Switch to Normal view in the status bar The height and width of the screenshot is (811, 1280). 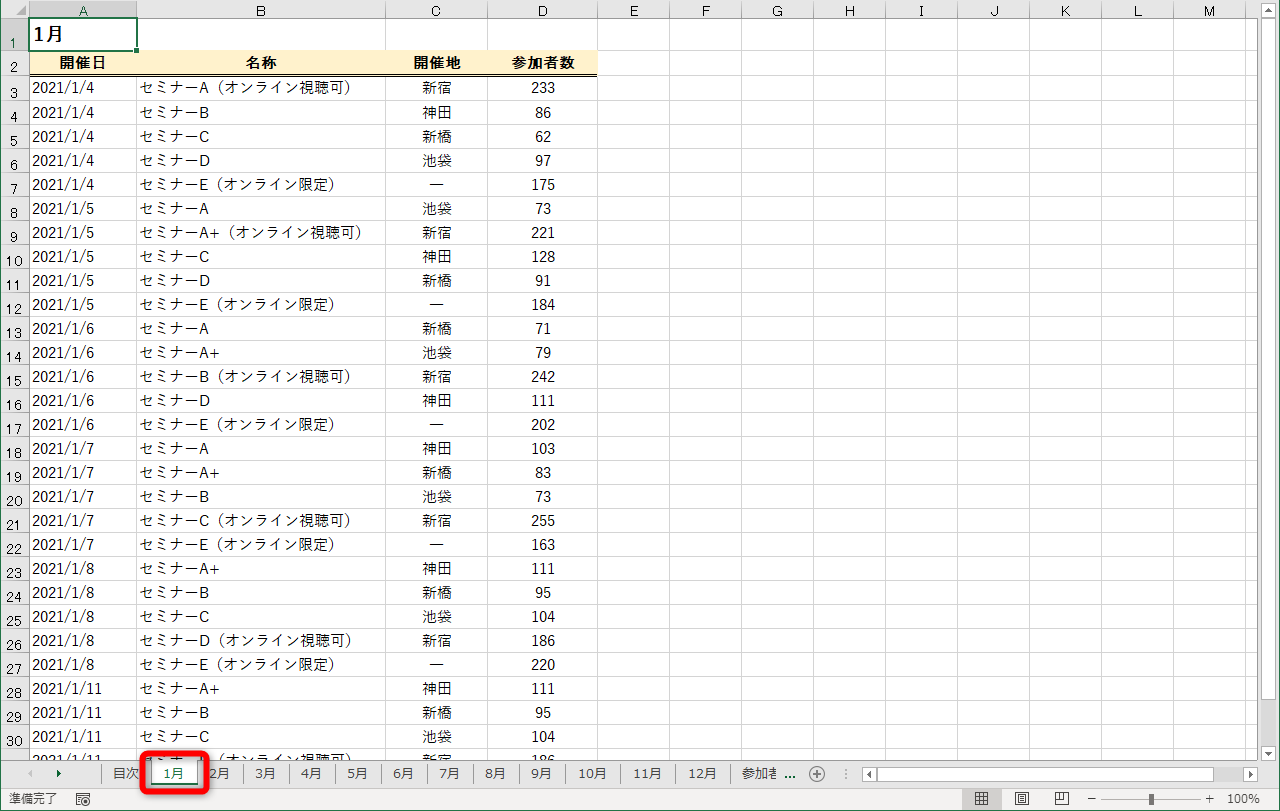[981, 799]
